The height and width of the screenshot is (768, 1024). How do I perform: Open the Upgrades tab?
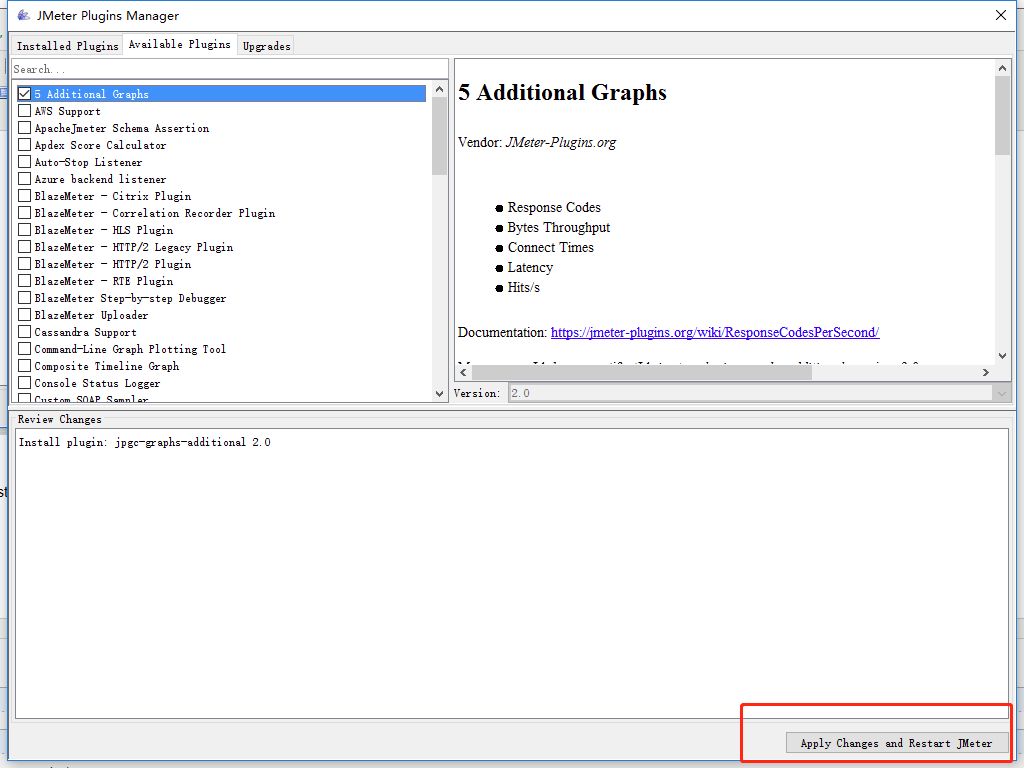[x=266, y=46]
